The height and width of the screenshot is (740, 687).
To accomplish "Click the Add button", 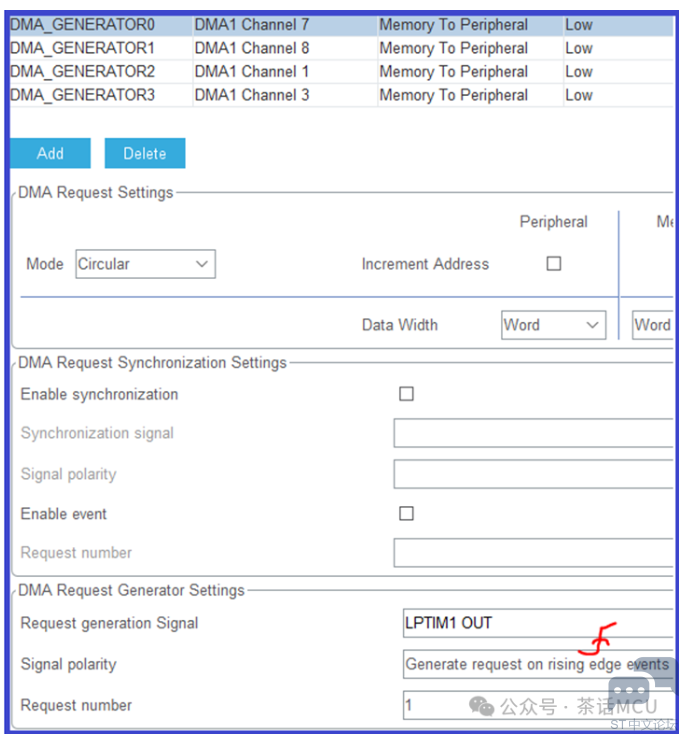I will [50, 153].
